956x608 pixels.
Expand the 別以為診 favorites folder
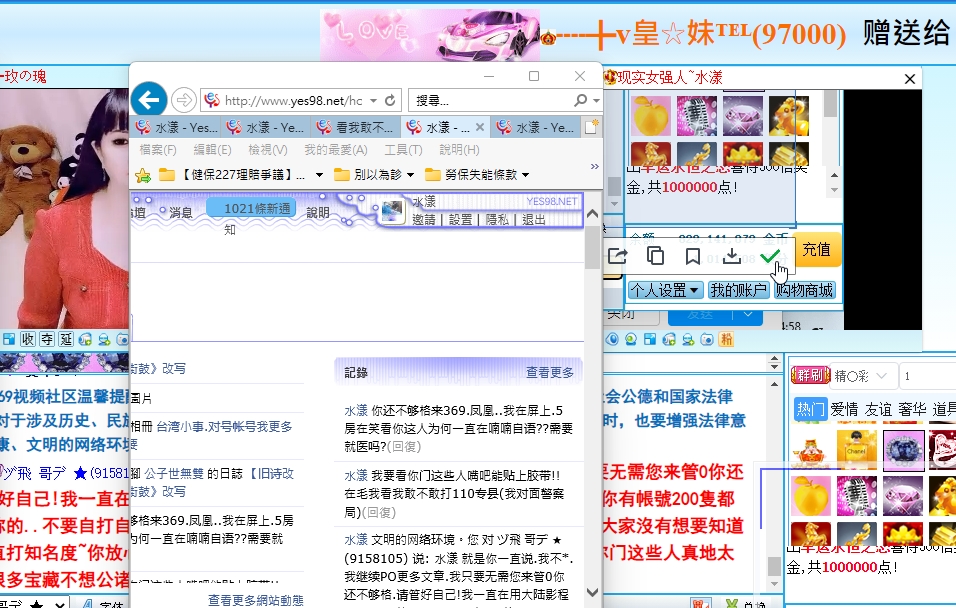tap(375, 175)
